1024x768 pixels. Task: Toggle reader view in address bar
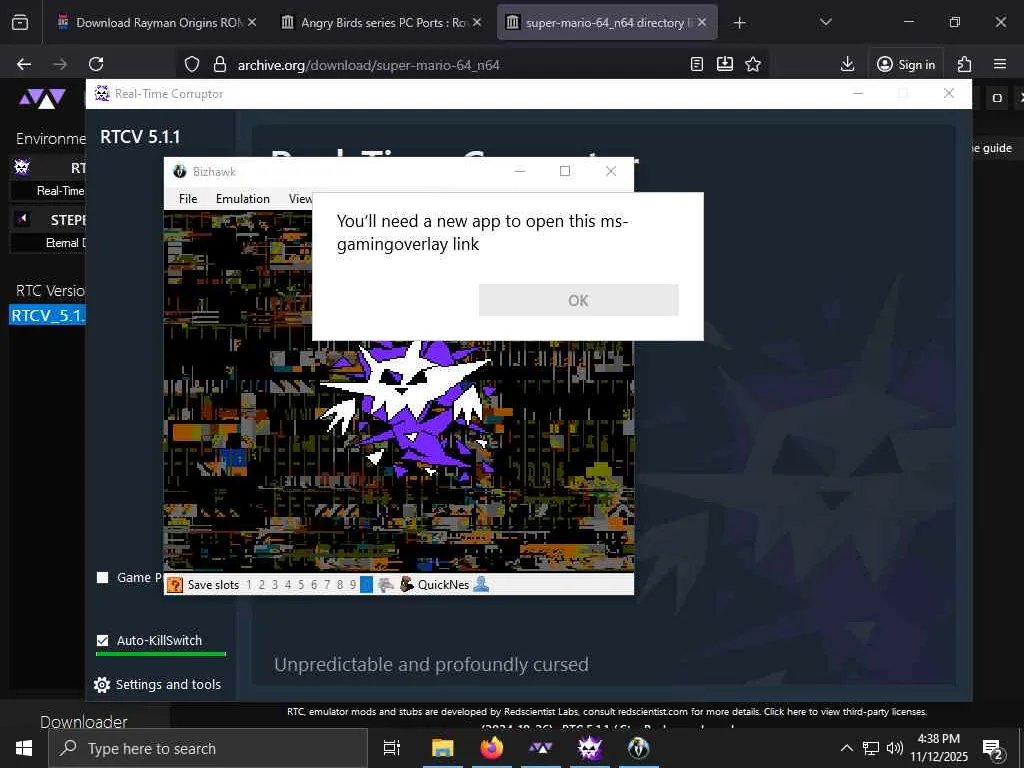pos(697,64)
